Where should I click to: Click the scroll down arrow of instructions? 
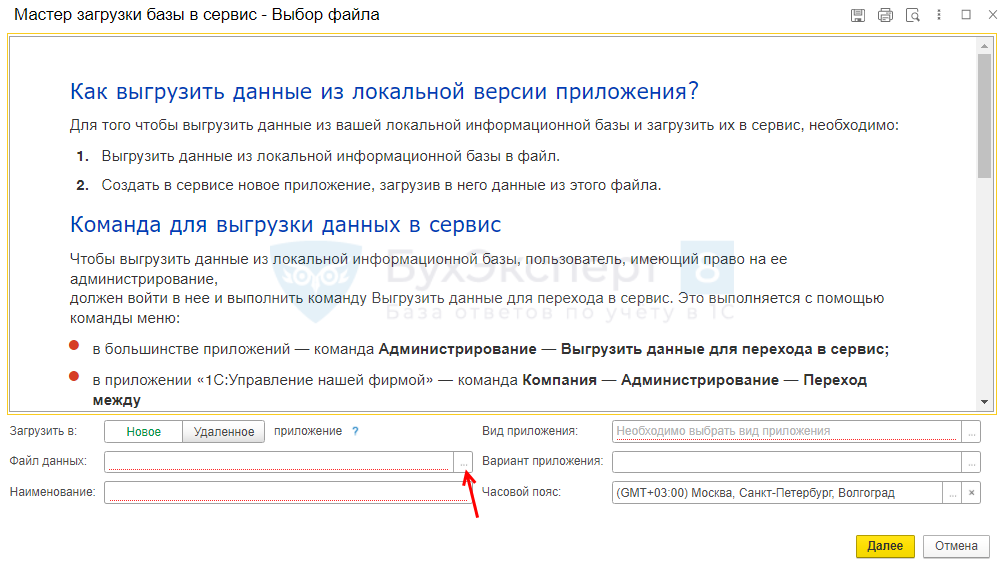tap(984, 401)
